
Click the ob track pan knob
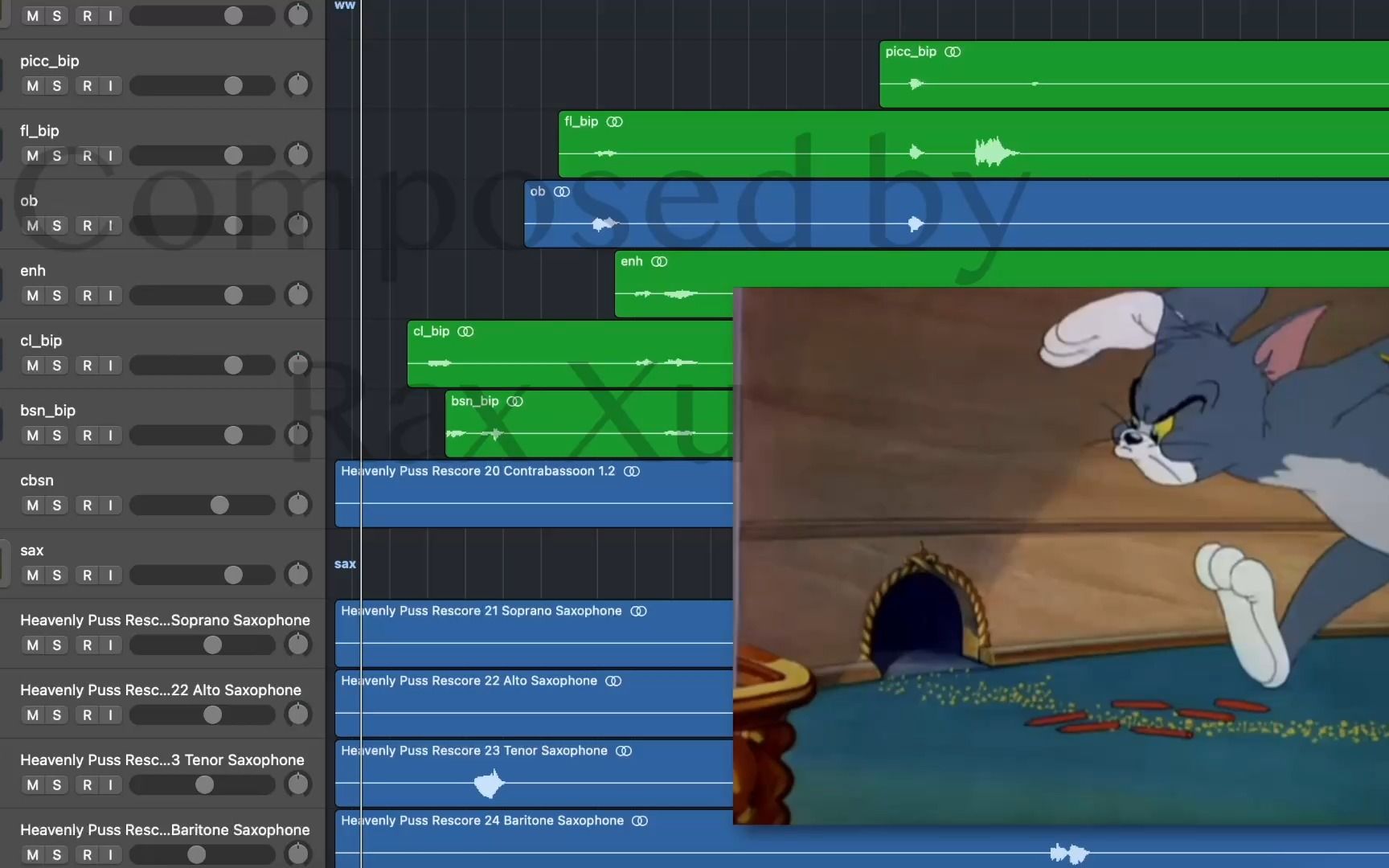(298, 224)
